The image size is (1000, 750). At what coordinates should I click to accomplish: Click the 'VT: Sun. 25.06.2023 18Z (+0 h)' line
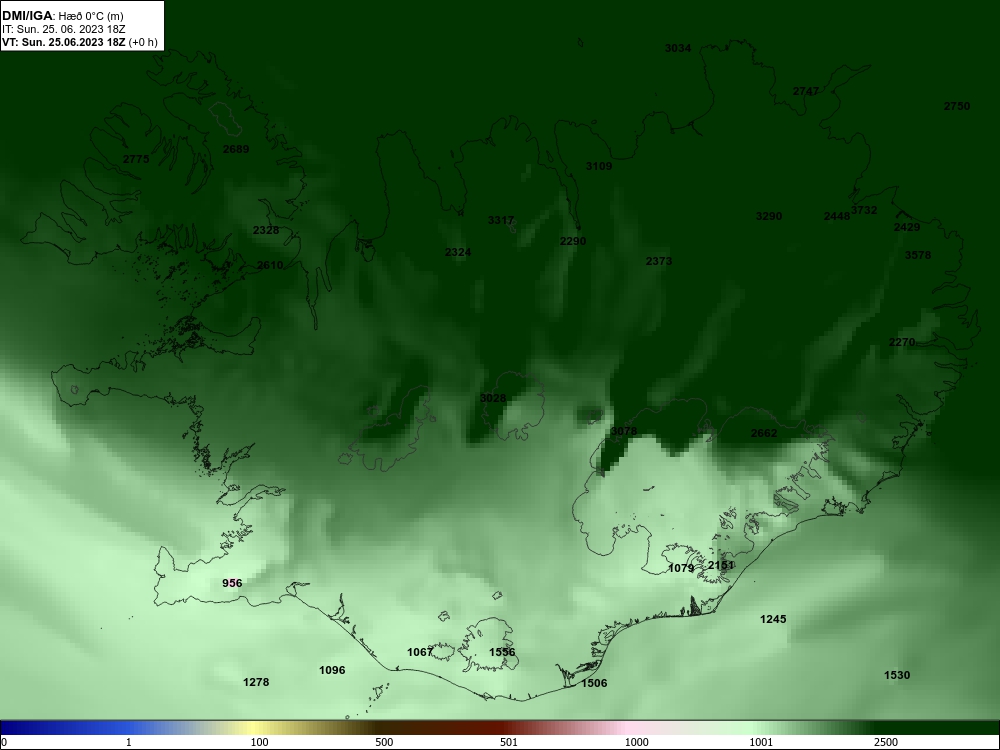(80, 42)
